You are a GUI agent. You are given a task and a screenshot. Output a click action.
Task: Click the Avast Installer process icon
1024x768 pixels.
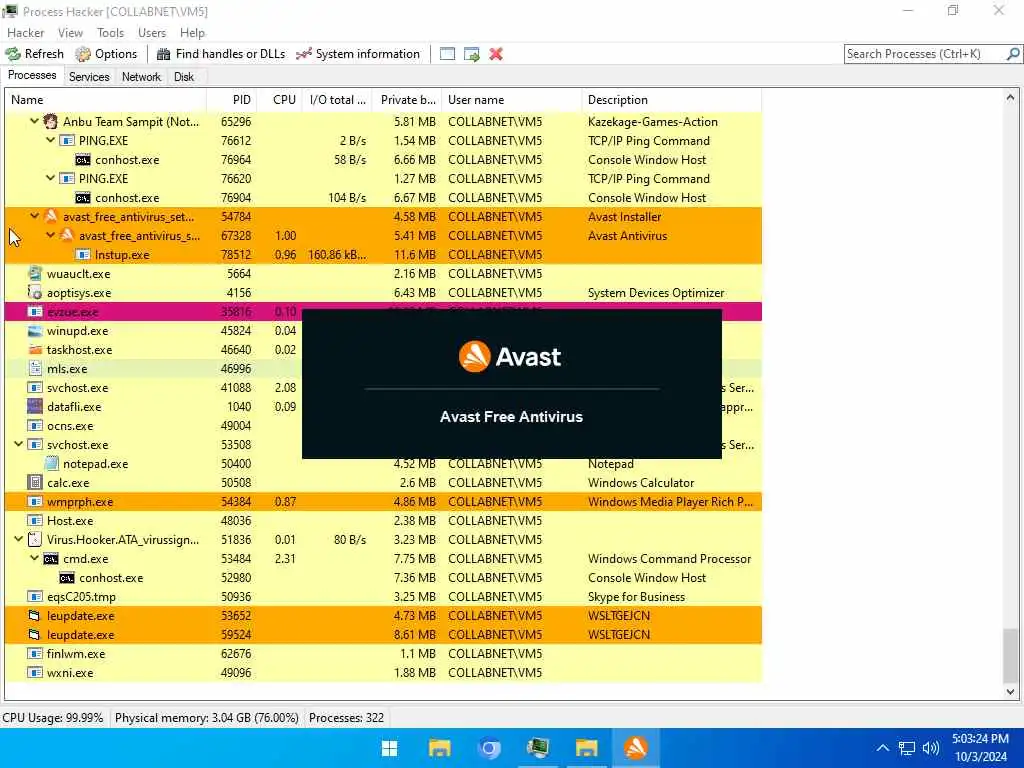(x=51, y=216)
